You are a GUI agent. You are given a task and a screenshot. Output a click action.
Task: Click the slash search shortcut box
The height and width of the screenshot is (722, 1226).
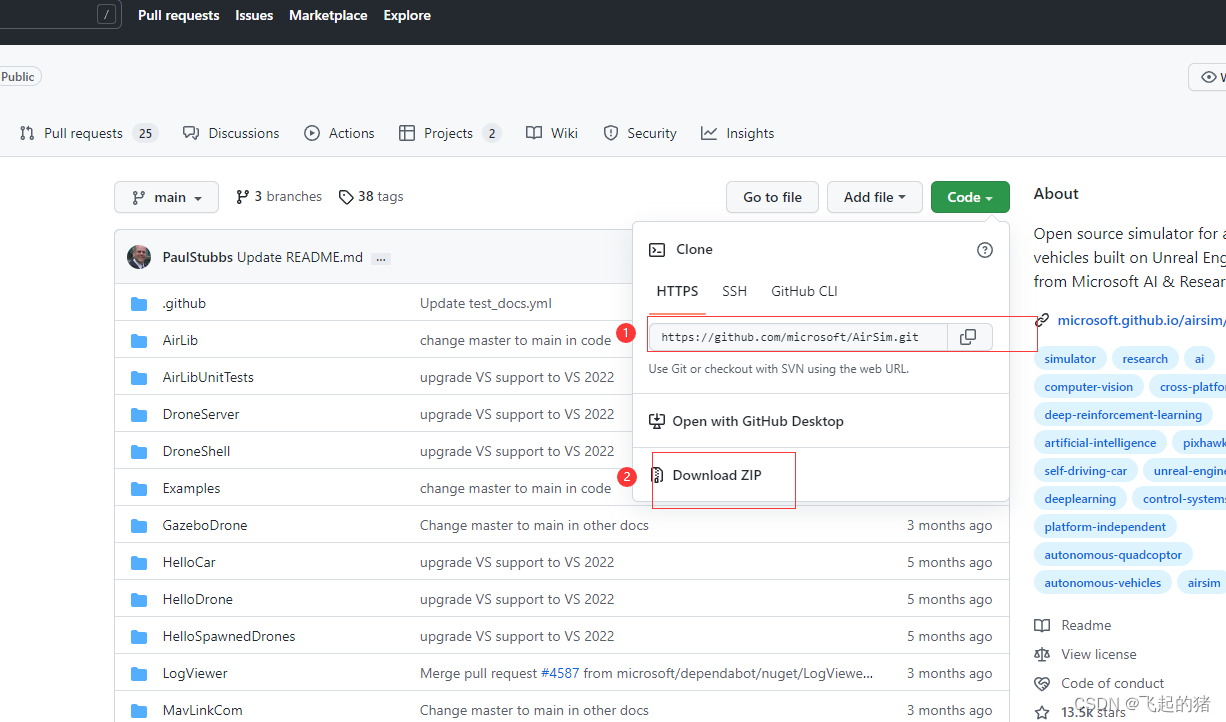(x=108, y=15)
